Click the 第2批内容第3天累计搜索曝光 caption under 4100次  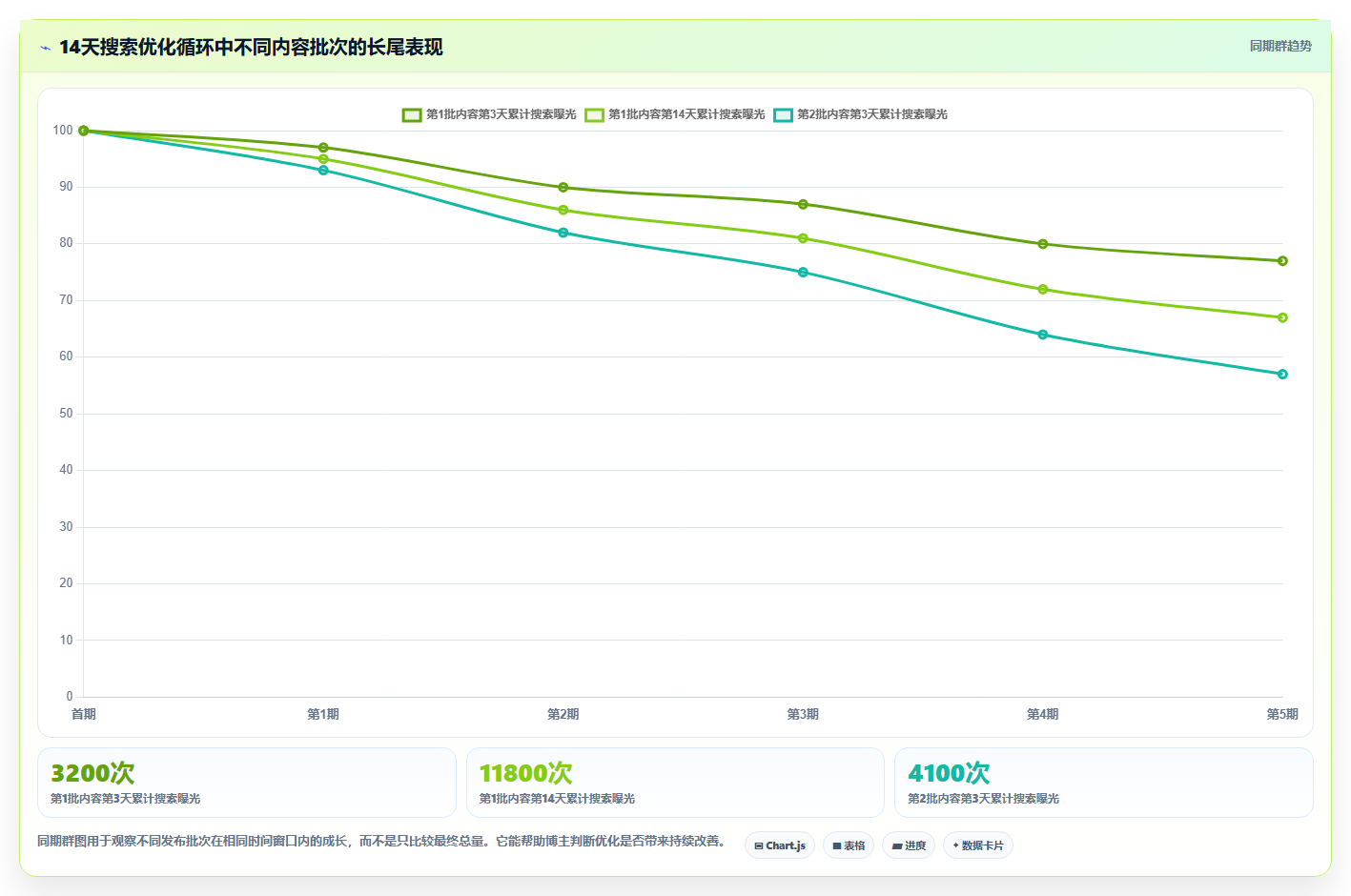(x=983, y=799)
